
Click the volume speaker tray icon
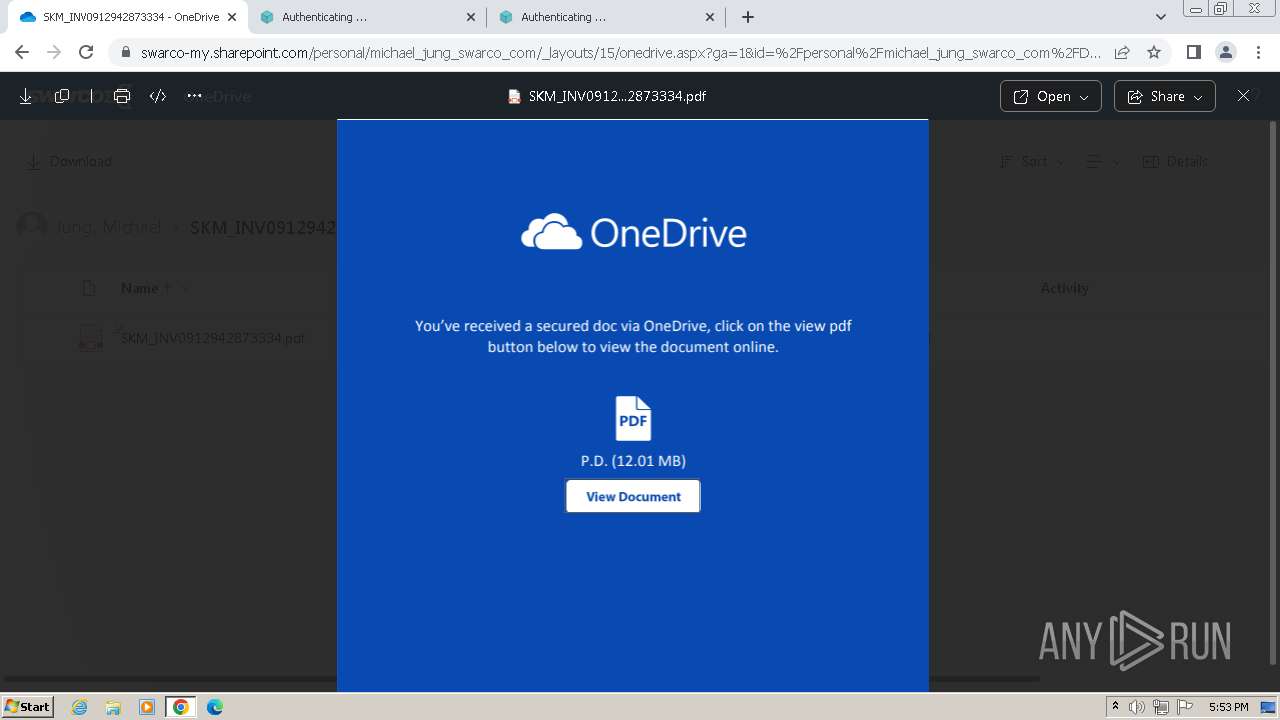click(1137, 707)
